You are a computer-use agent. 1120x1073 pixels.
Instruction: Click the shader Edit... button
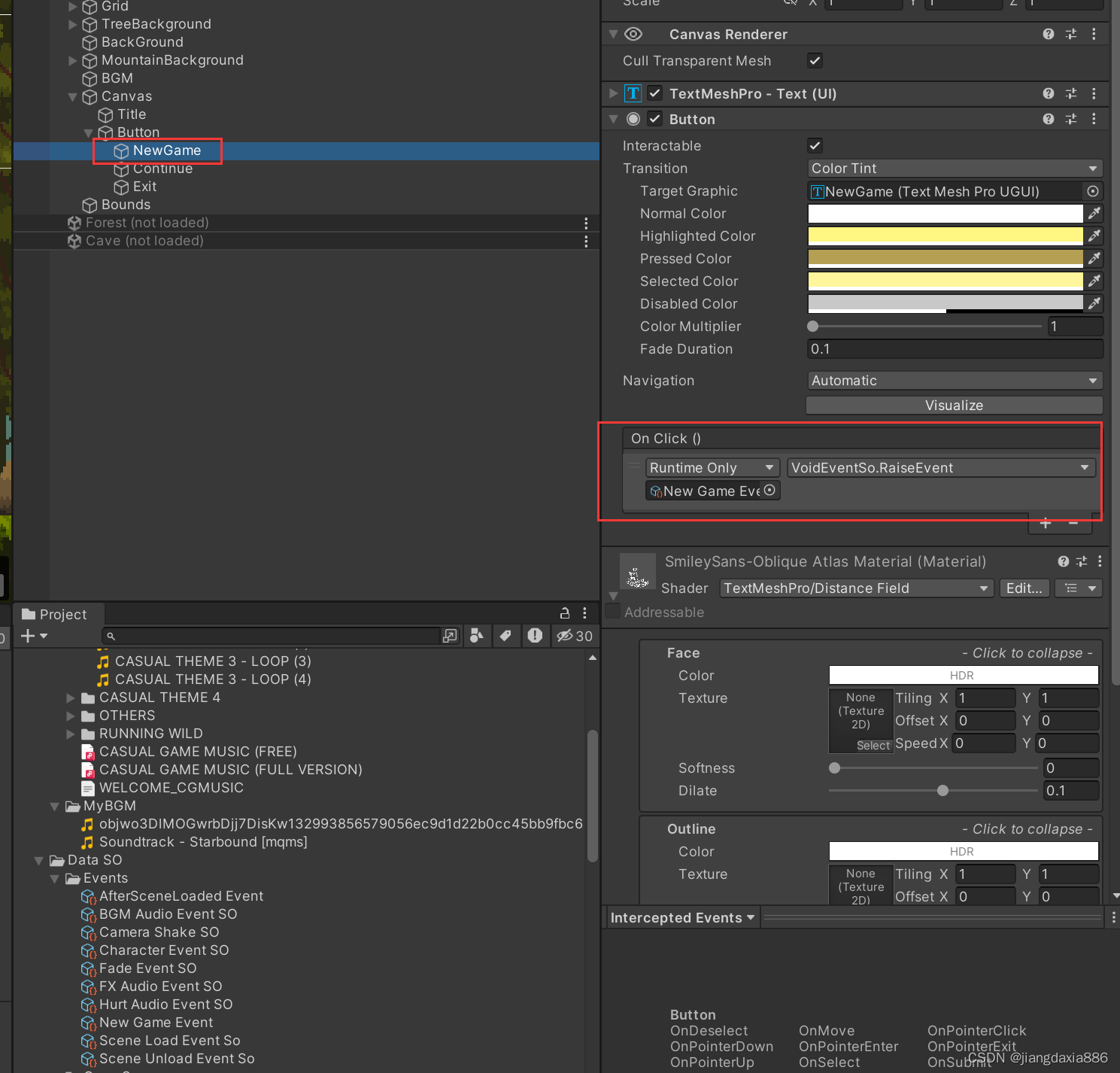tap(1024, 588)
